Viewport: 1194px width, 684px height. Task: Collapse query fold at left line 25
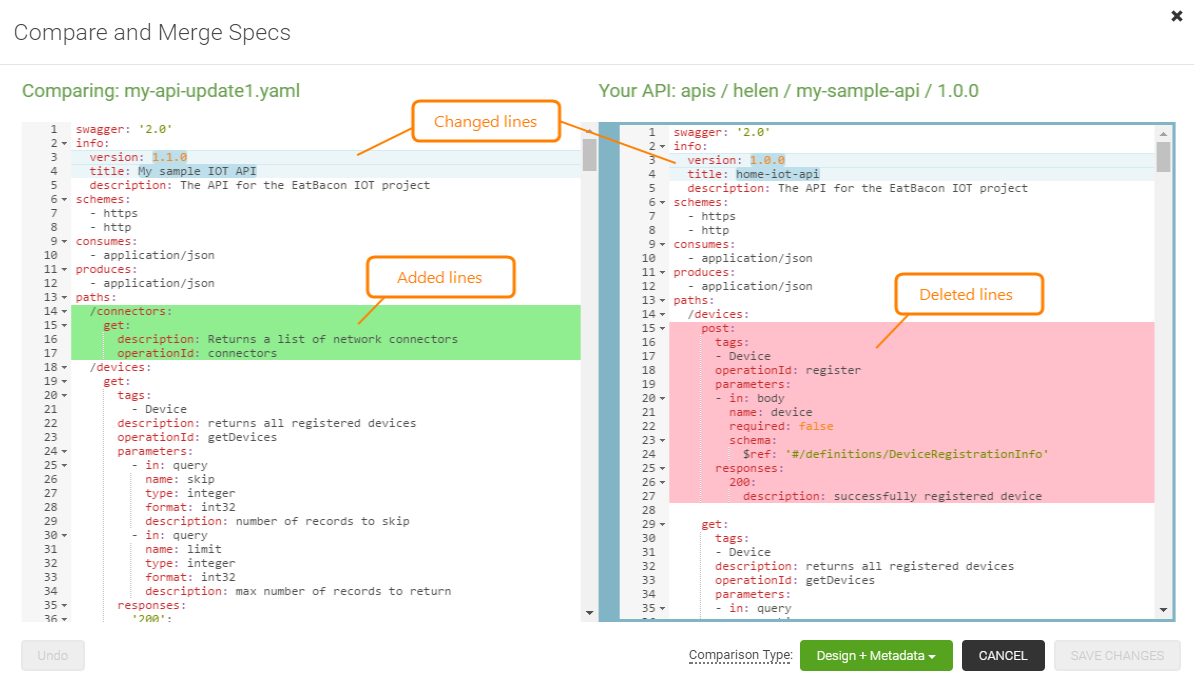pos(64,465)
